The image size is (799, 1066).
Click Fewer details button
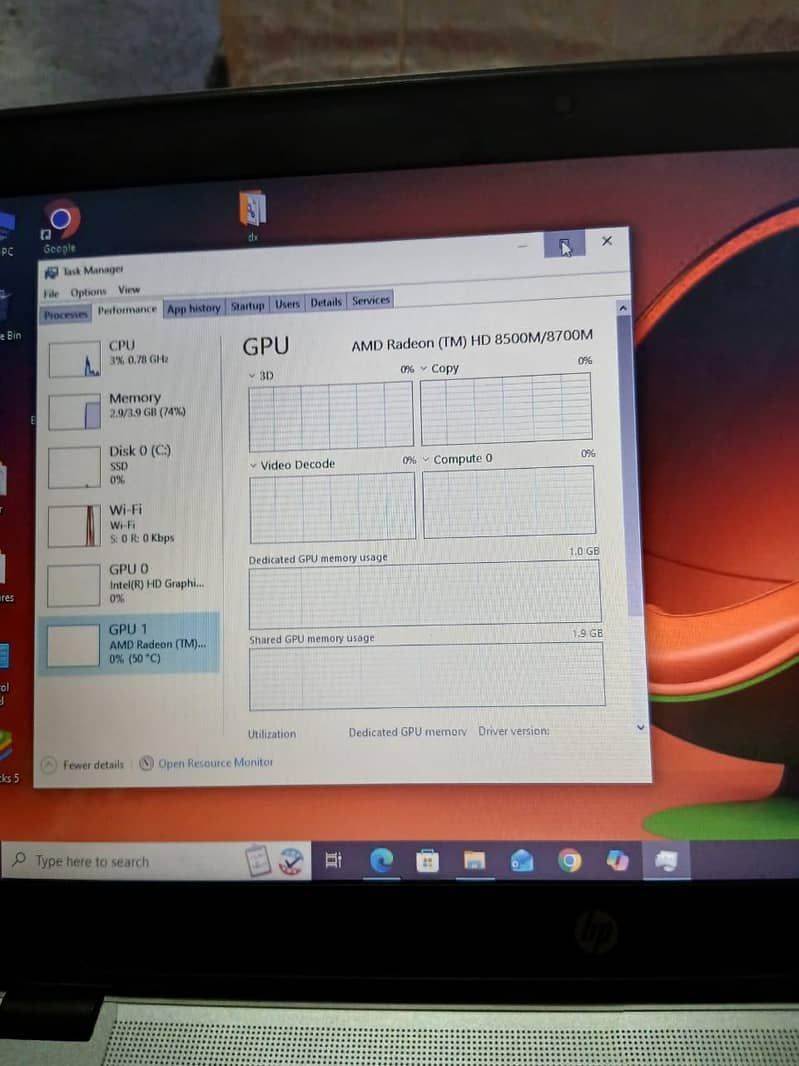click(83, 765)
